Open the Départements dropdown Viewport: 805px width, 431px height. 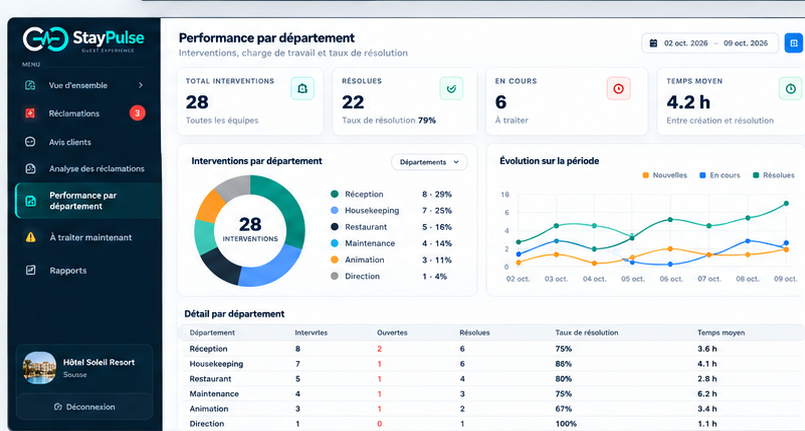coord(429,162)
